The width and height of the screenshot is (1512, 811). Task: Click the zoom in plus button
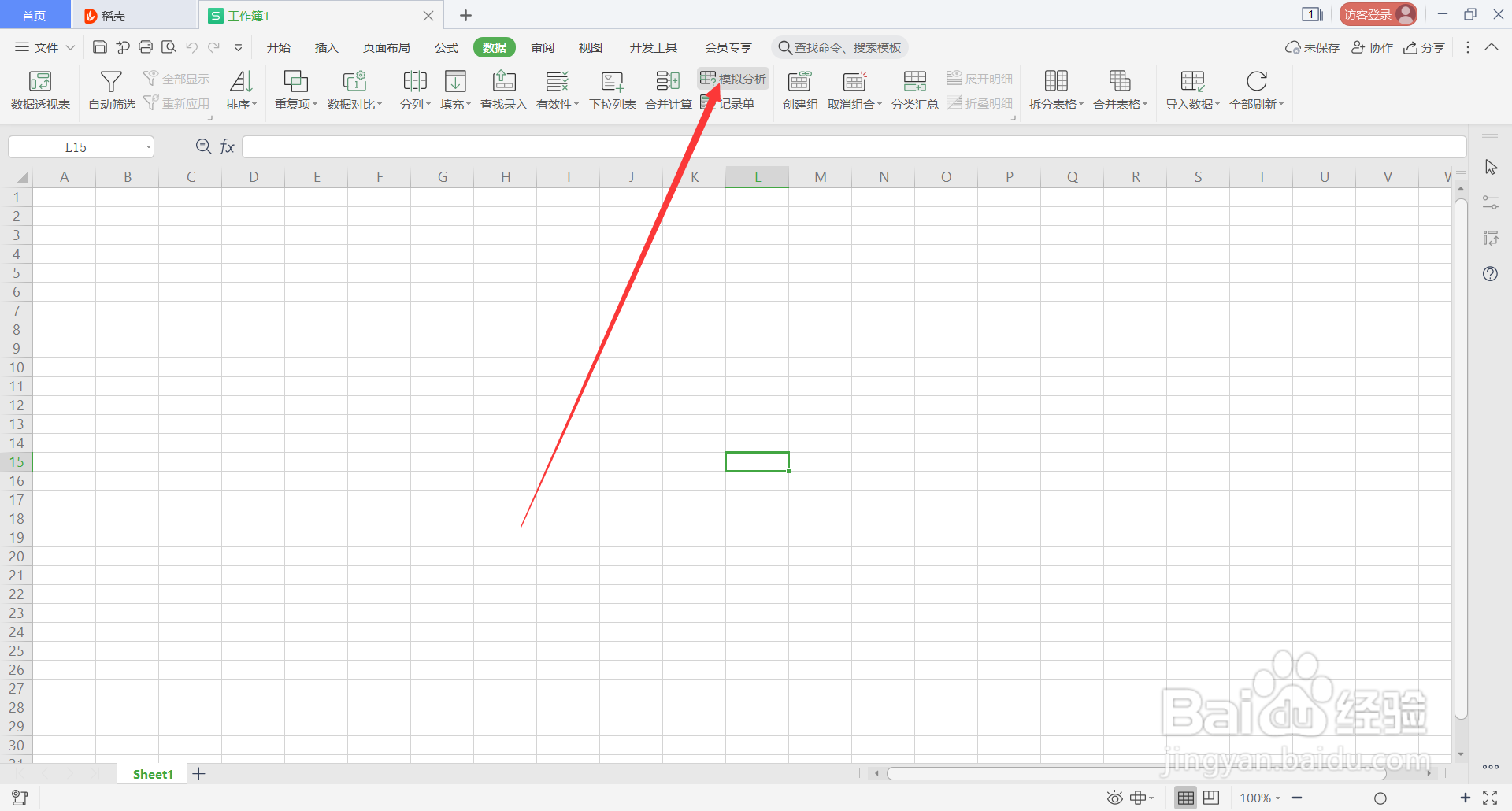[x=1465, y=798]
